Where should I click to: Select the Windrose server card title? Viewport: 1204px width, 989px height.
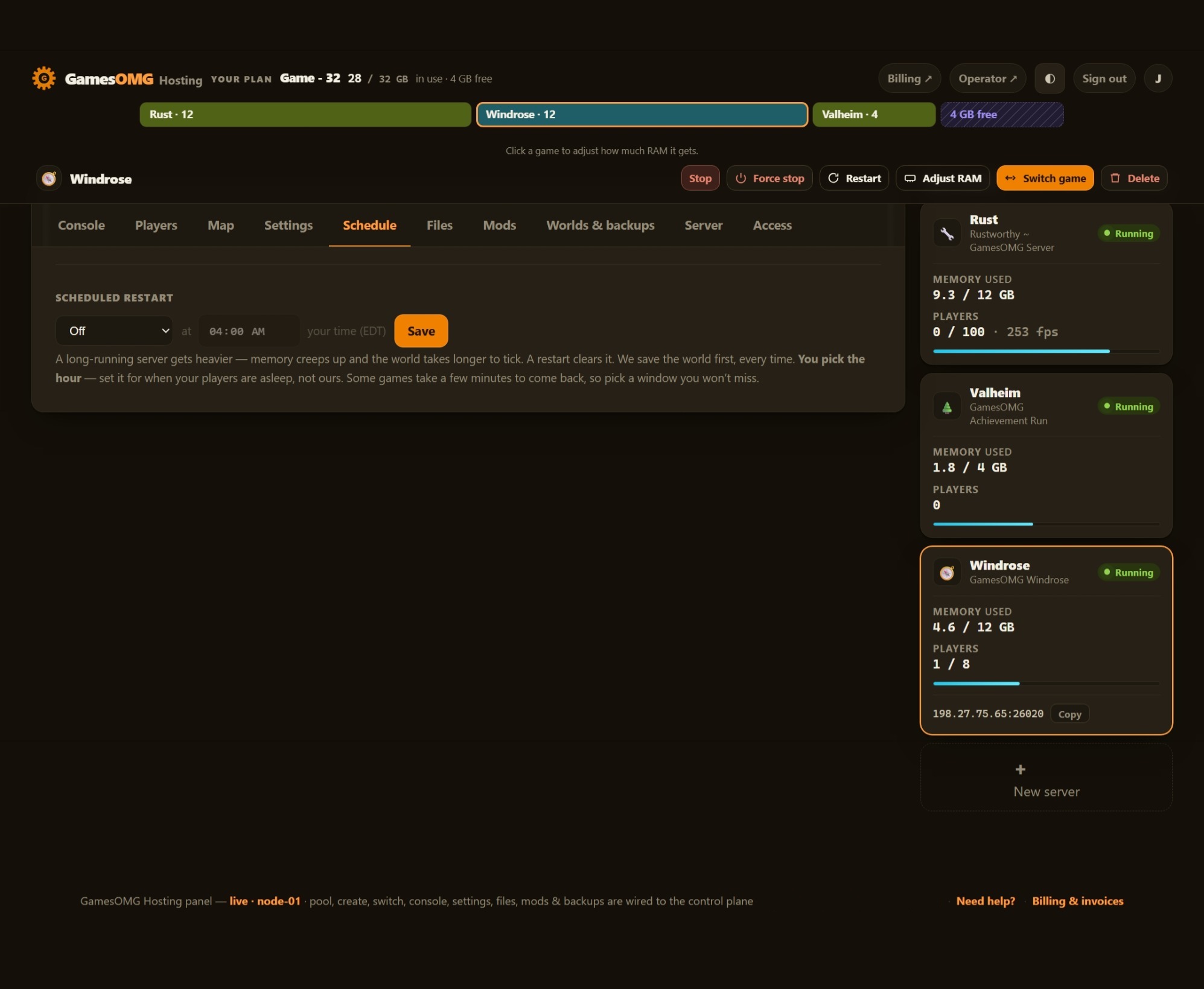tap(1000, 565)
